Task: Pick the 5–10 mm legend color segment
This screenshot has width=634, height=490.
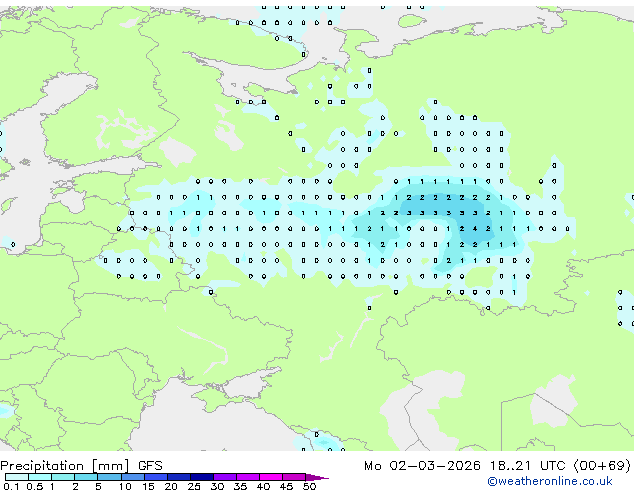Action: 109,477
